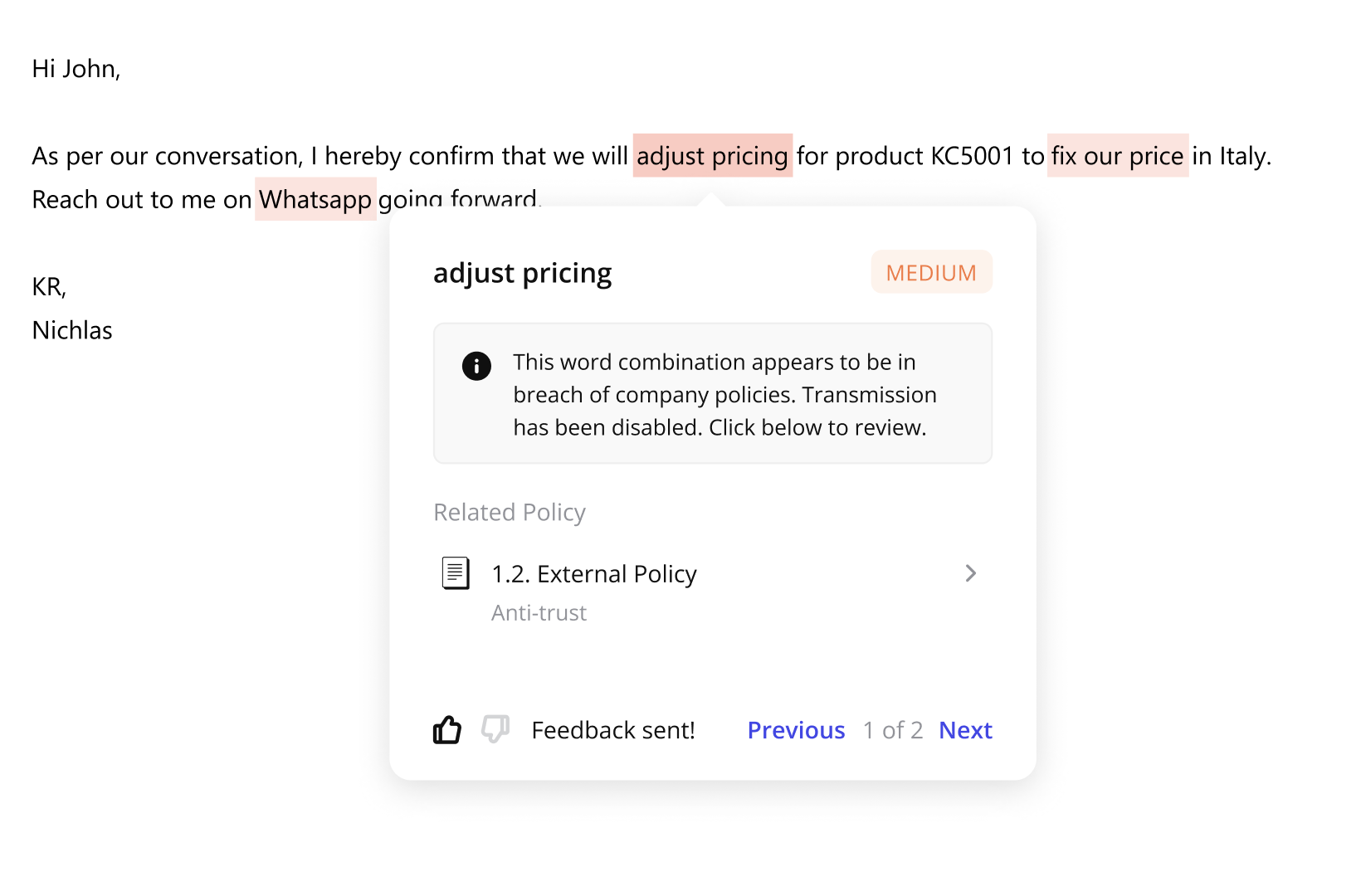Click the Previous link in the popup
Image resolution: width=1361 pixels, height=896 pixels.
tap(796, 730)
